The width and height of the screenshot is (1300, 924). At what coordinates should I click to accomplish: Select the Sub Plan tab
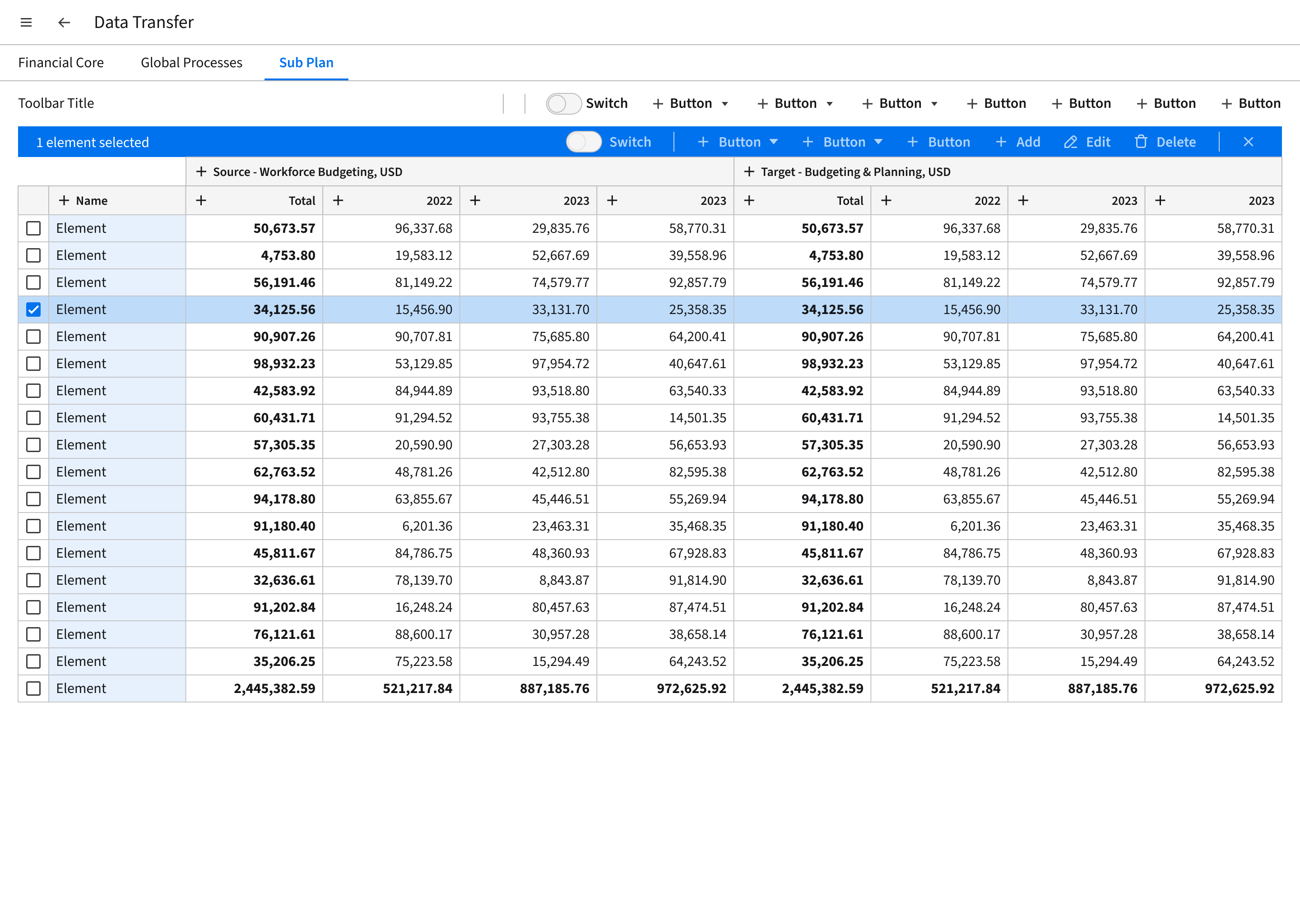(x=306, y=63)
